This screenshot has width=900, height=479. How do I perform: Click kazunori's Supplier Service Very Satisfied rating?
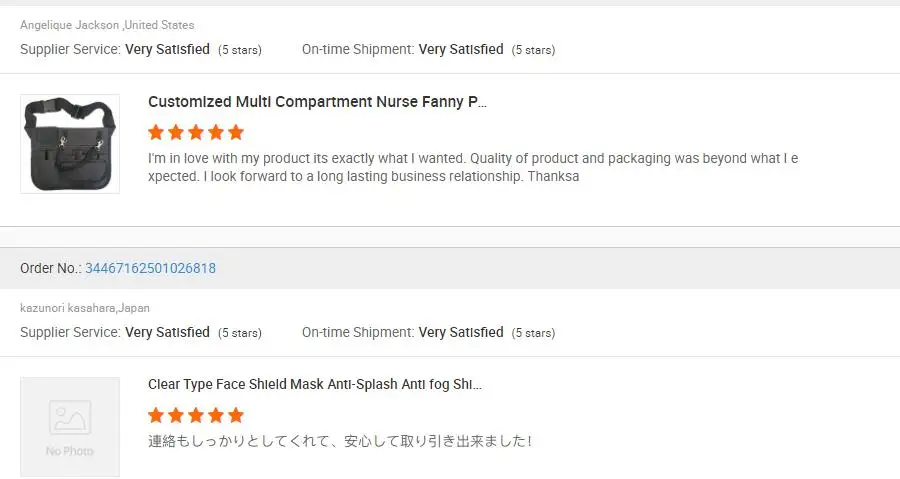167,332
